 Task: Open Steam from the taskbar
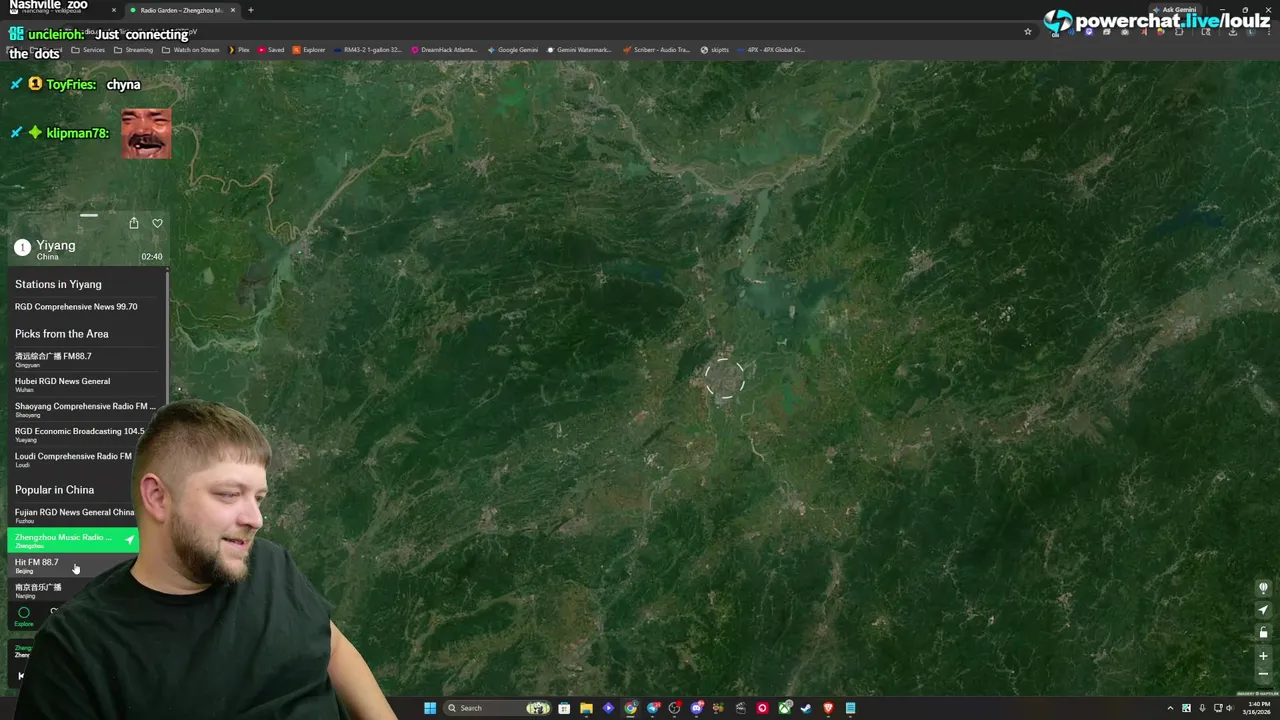pyautogui.click(x=806, y=708)
